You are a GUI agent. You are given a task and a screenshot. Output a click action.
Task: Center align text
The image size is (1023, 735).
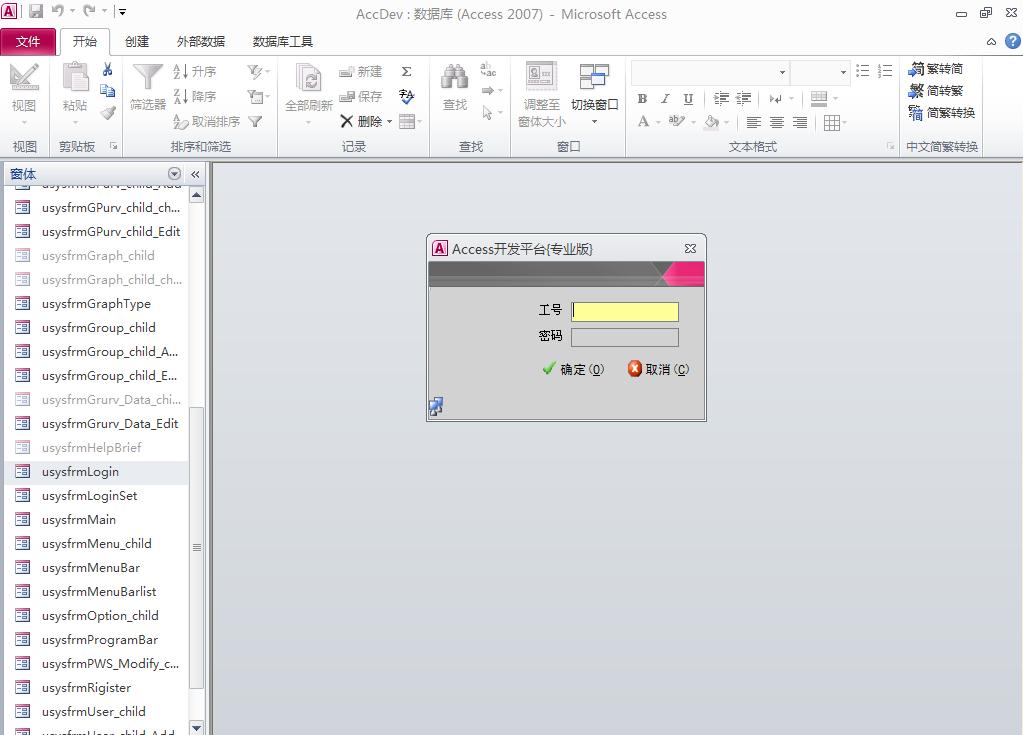tap(776, 122)
